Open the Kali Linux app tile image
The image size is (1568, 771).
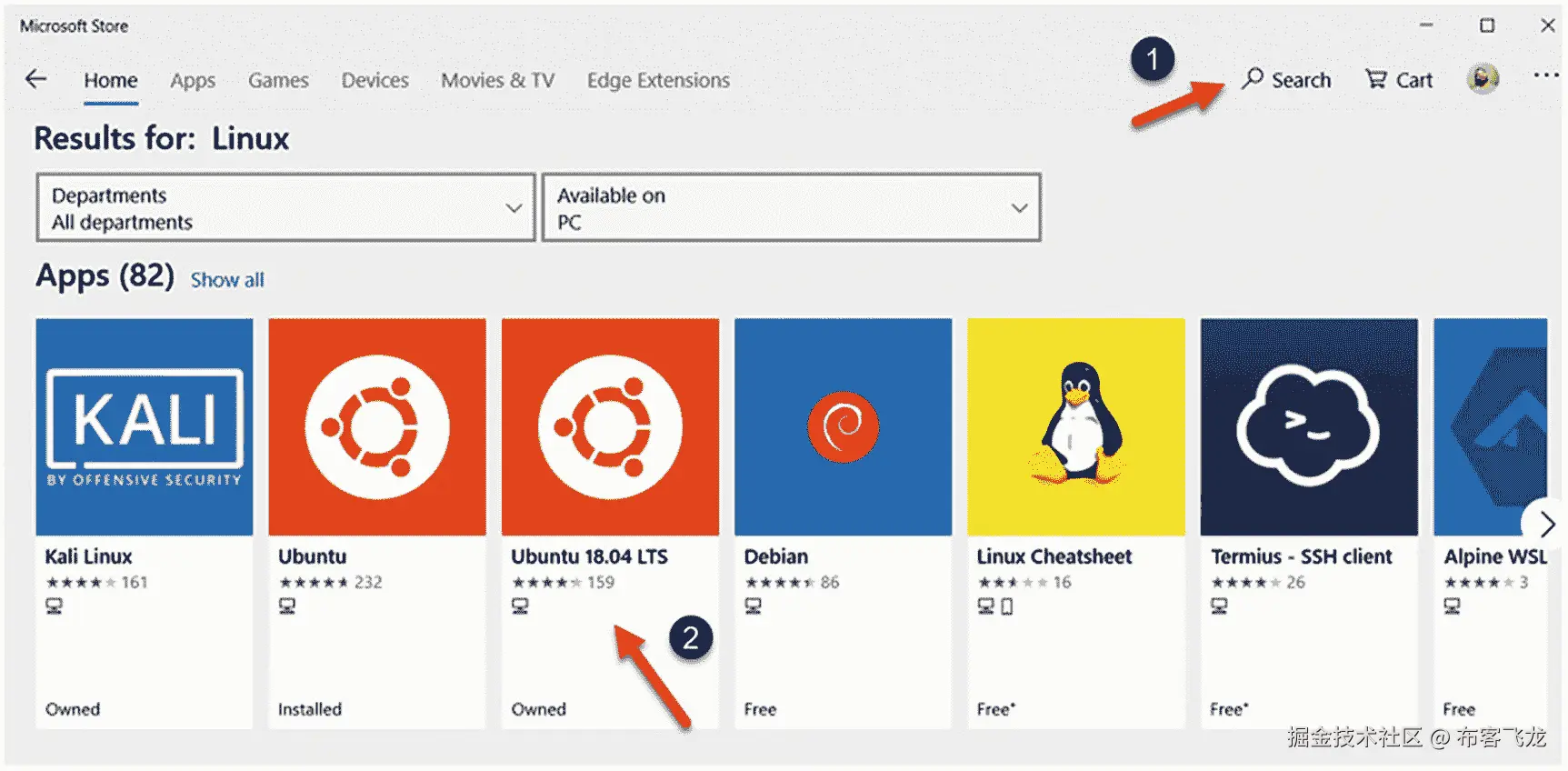point(145,426)
